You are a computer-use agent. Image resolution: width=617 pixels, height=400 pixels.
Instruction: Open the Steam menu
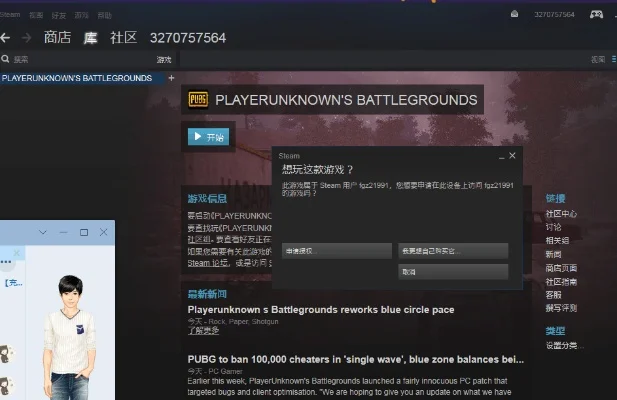pos(10,15)
